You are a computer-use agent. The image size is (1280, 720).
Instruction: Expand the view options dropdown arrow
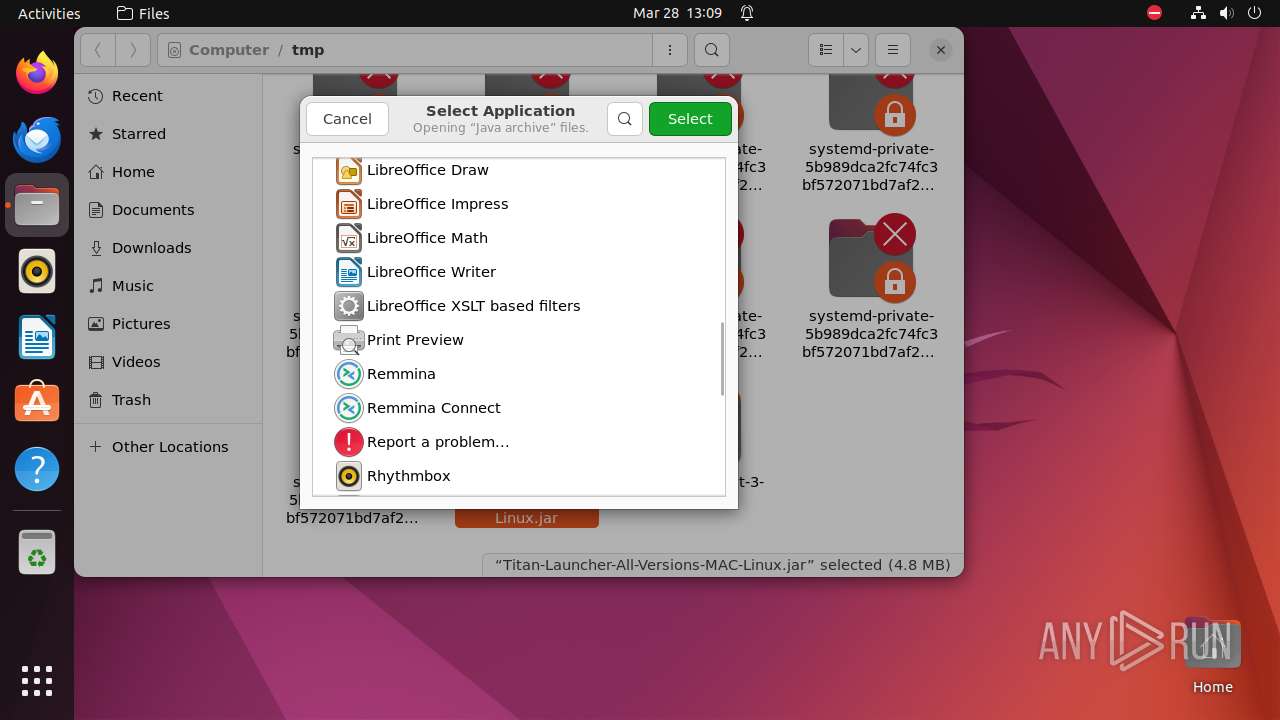(856, 50)
